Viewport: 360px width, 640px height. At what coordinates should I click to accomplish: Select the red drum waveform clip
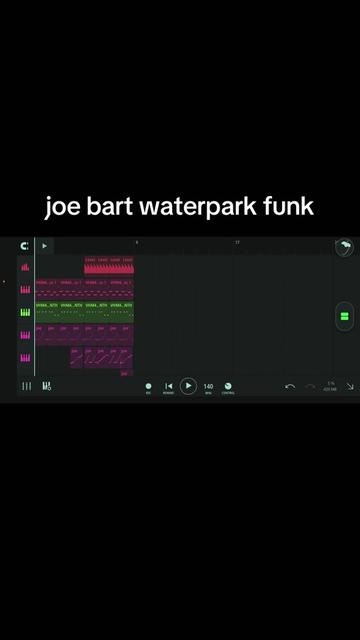109,266
